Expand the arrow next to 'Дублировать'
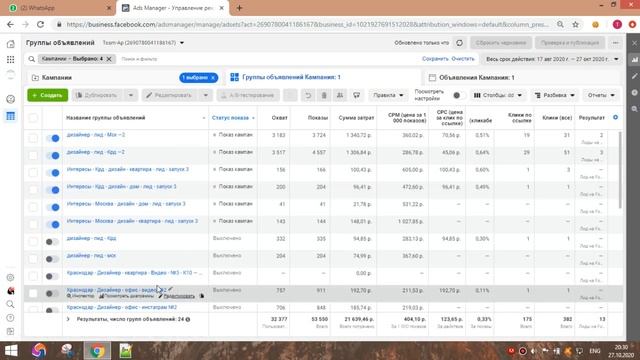Screen dimensions: 640x360 pos(131,95)
